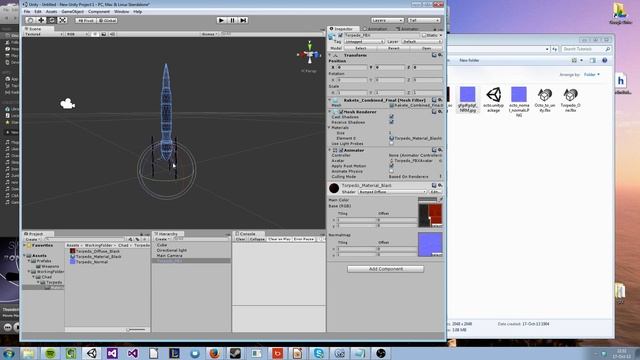Toggle the Animator component enabled checkbox
This screenshot has width=640, height=360.
(341, 150)
